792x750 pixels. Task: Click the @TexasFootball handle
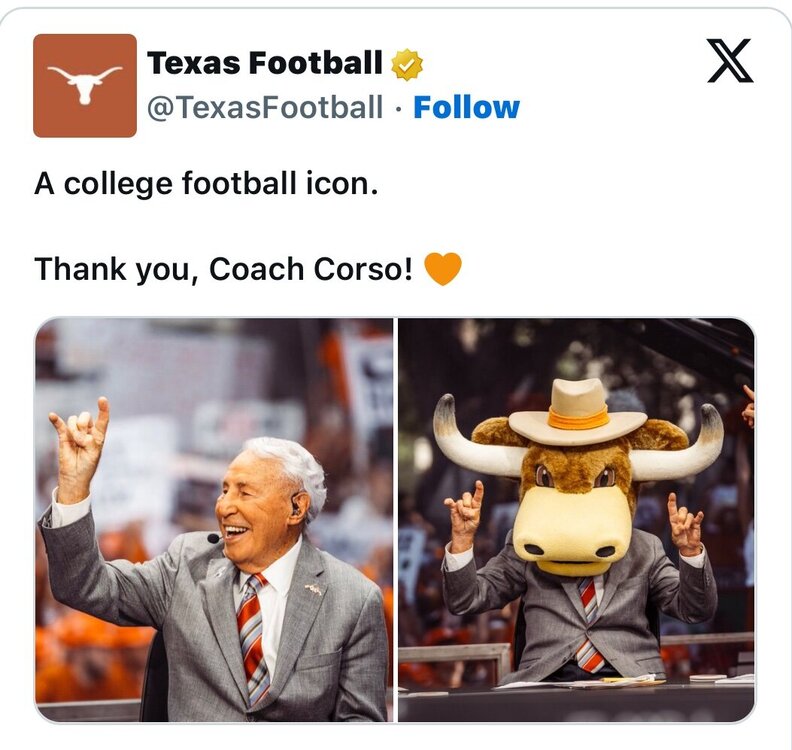(x=265, y=107)
